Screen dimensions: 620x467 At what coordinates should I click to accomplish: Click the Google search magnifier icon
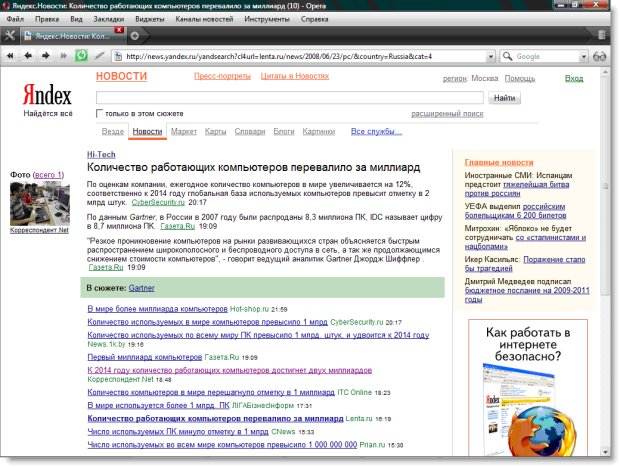pos(507,56)
